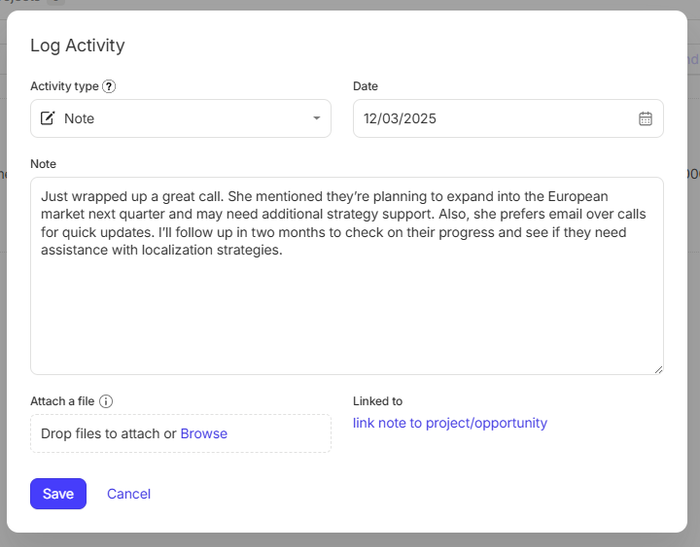700x547 pixels.
Task: Click link note to project/opportunity
Action: (x=450, y=423)
